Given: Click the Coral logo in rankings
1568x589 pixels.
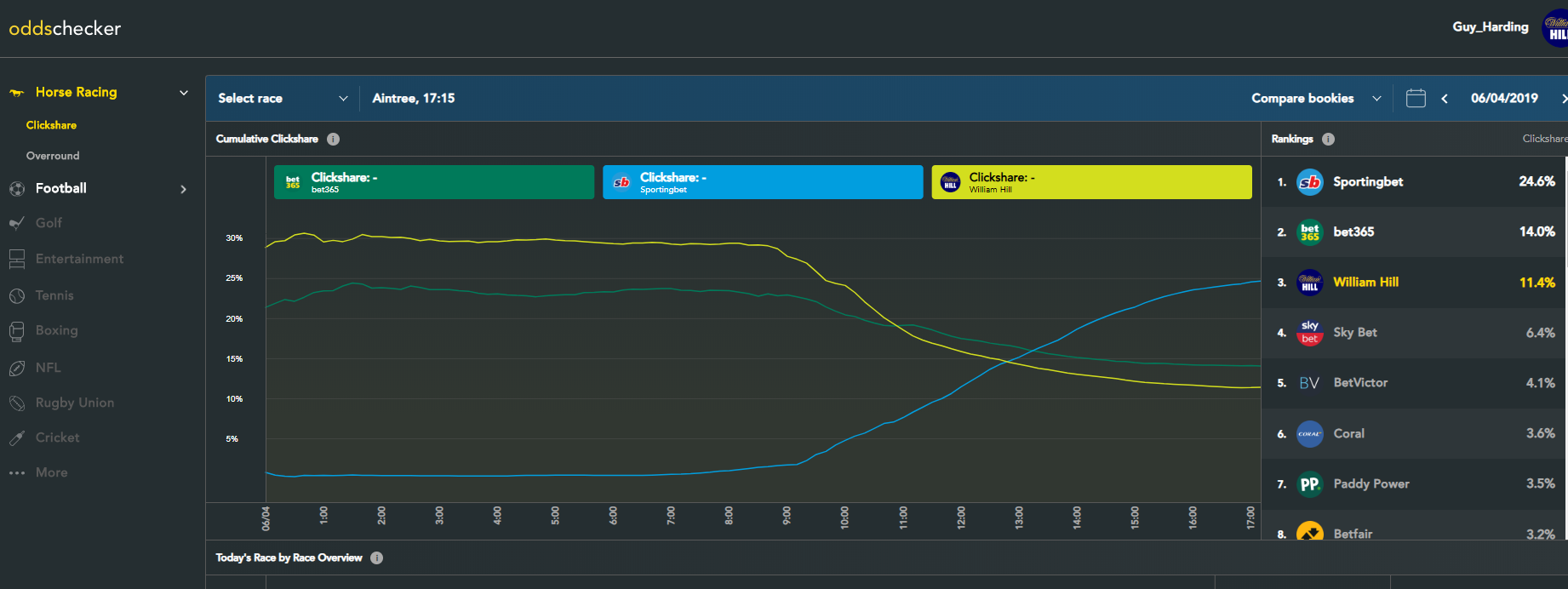Looking at the screenshot, I should pos(1310,433).
